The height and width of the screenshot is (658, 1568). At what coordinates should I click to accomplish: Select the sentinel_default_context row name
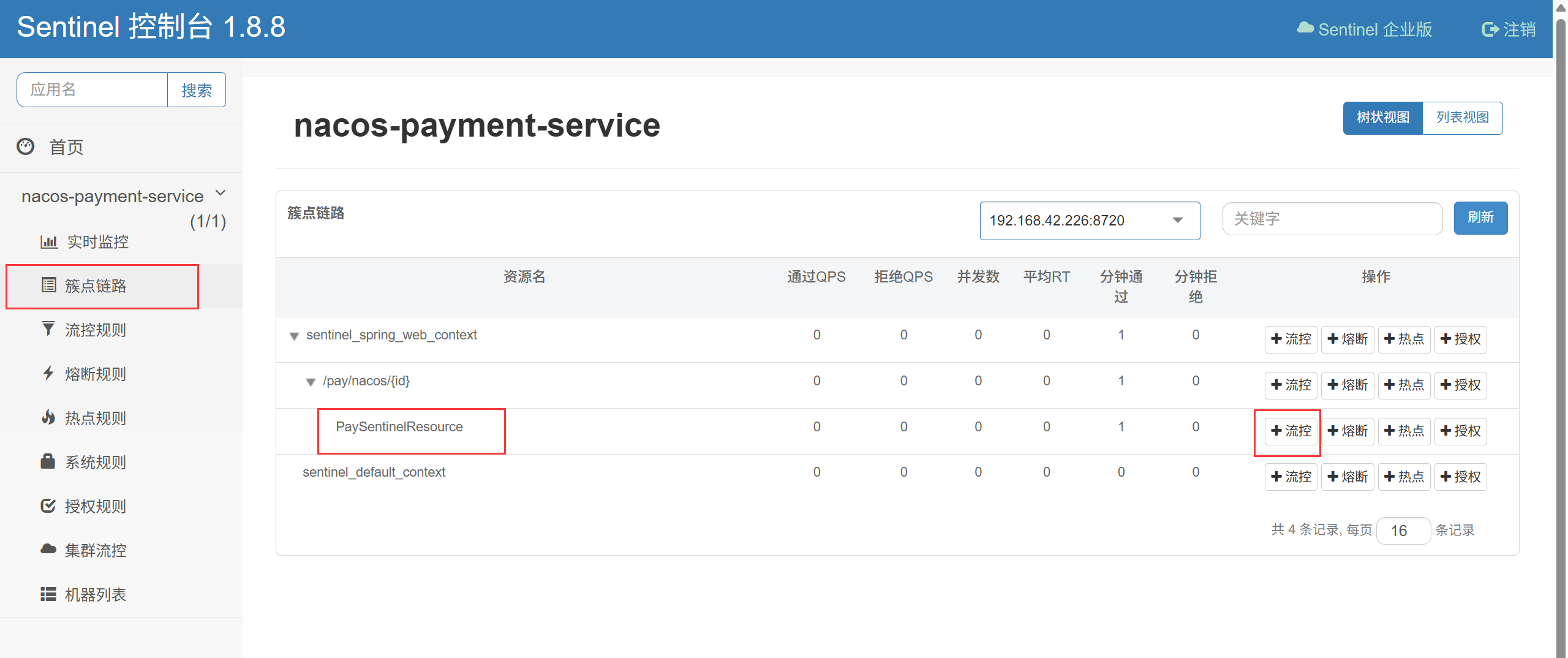[374, 472]
